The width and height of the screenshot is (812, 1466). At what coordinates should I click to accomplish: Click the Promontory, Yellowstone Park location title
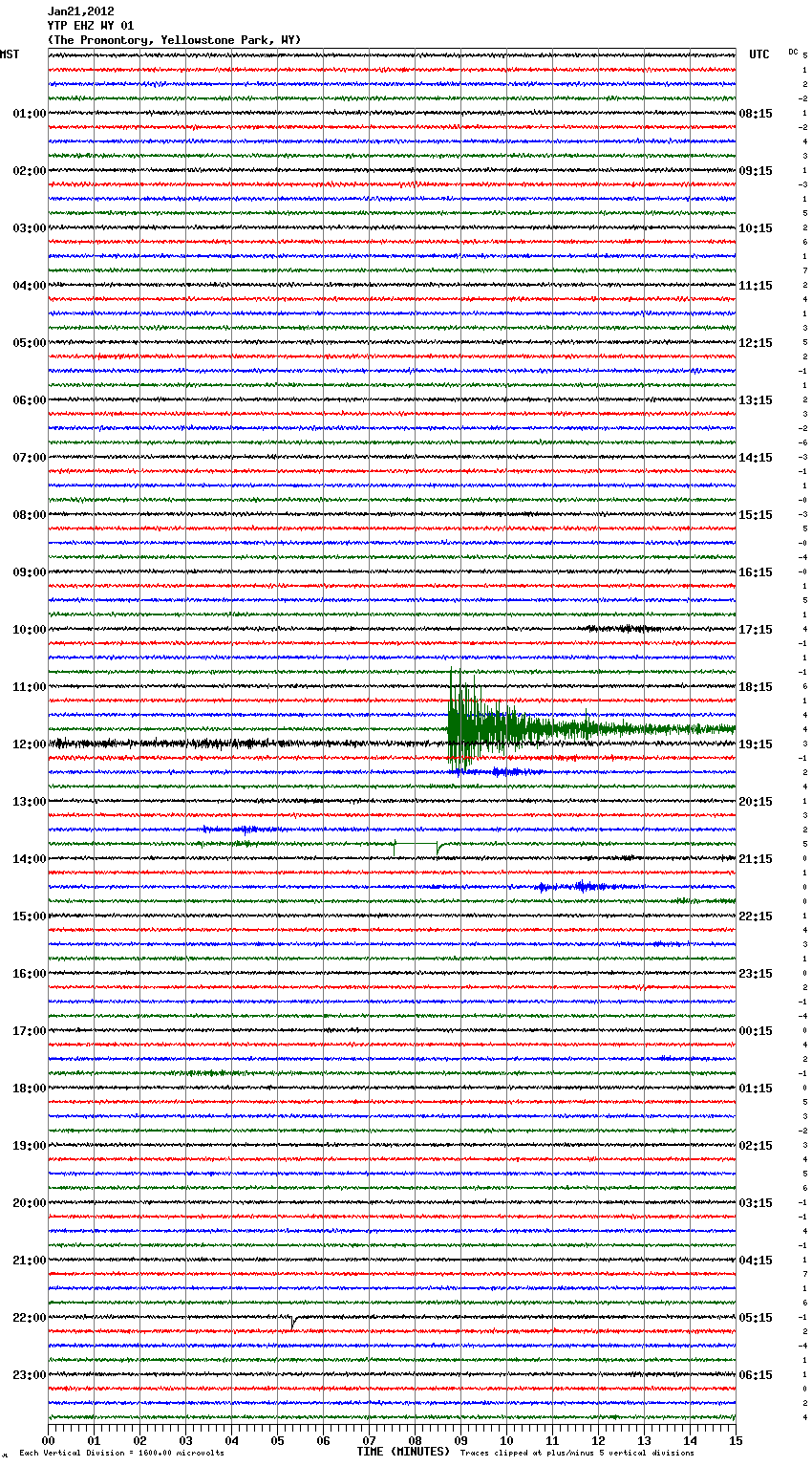pos(174,40)
